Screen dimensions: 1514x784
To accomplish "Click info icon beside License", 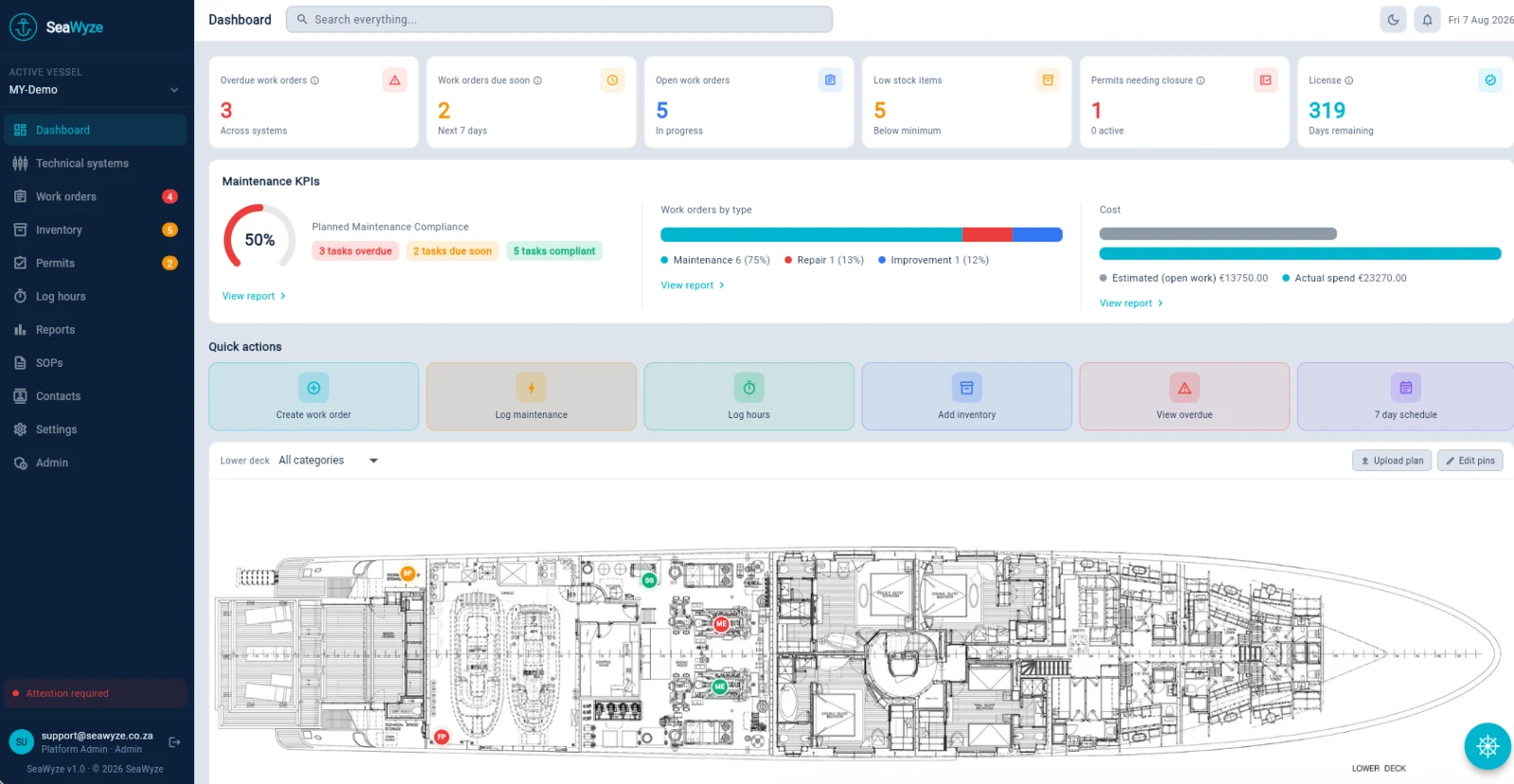I will (1349, 80).
